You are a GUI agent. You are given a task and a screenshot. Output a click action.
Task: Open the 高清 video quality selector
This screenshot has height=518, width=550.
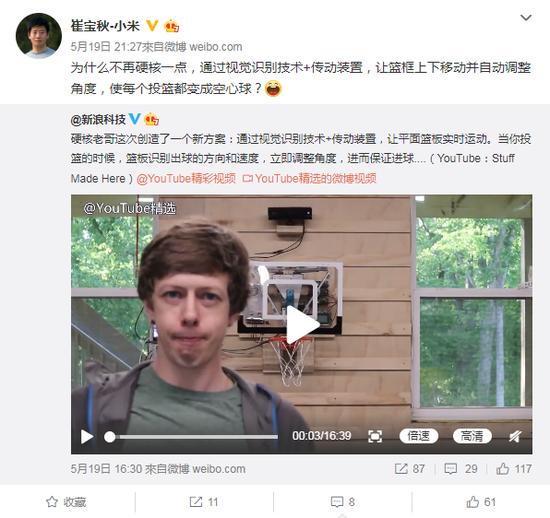tap(472, 436)
